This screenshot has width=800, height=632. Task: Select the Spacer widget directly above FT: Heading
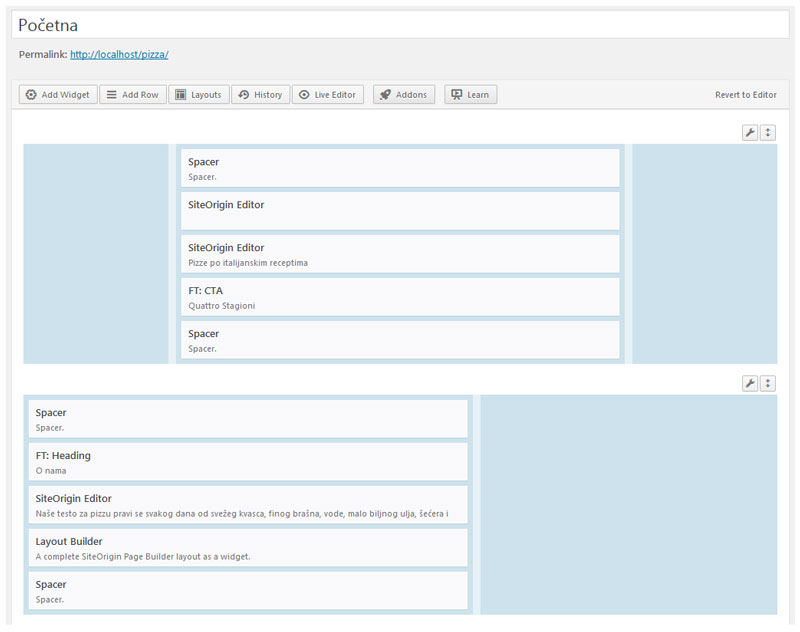tap(248, 419)
